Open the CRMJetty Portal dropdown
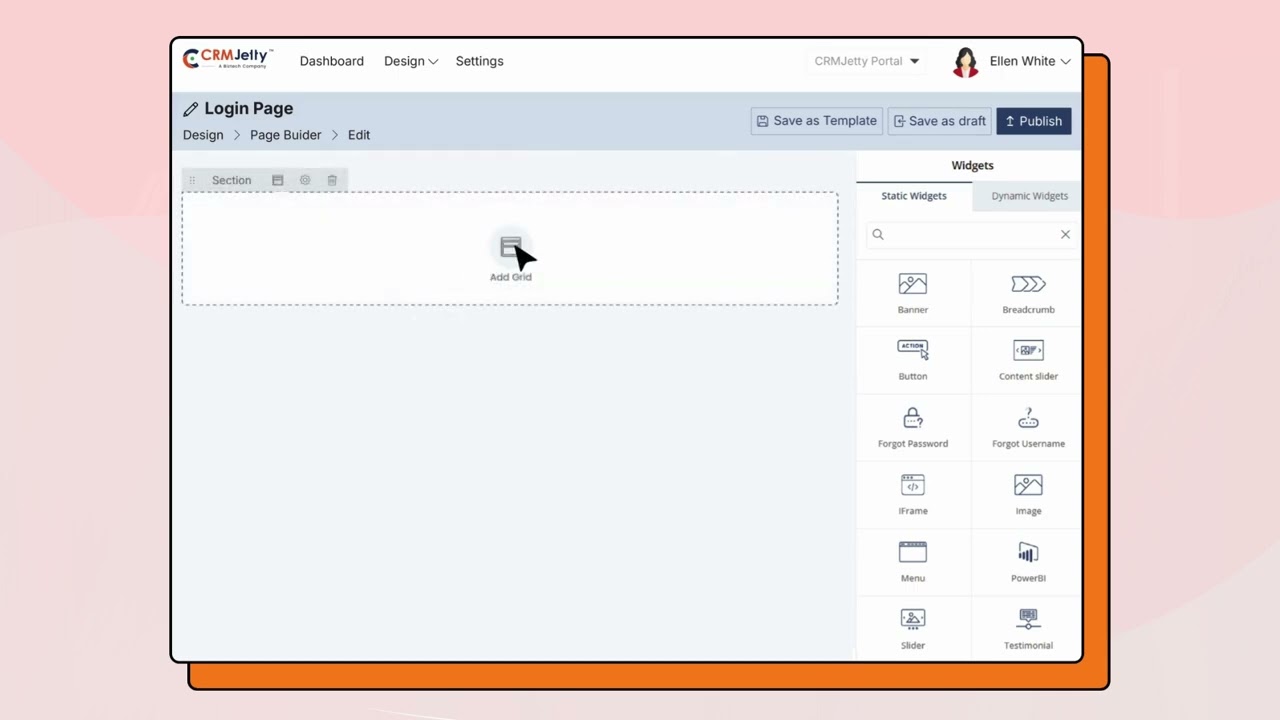This screenshot has height=720, width=1280. pos(866,61)
